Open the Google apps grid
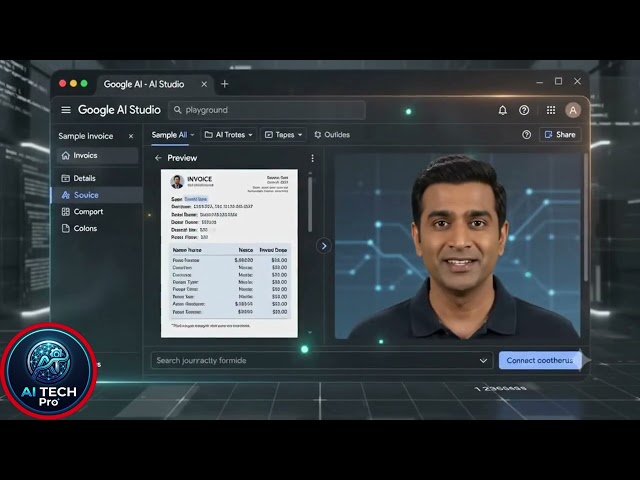Viewport: 640px width, 480px height. click(551, 110)
